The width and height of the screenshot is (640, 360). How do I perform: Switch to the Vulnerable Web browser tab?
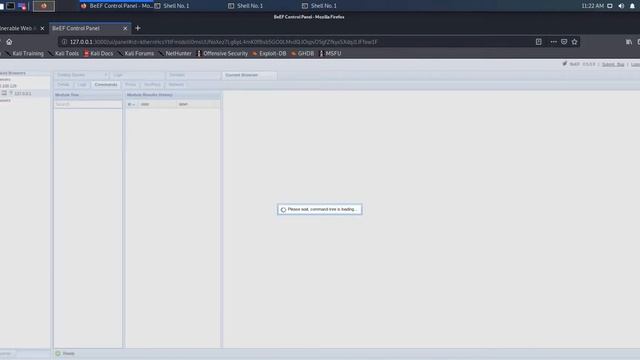click(17, 28)
